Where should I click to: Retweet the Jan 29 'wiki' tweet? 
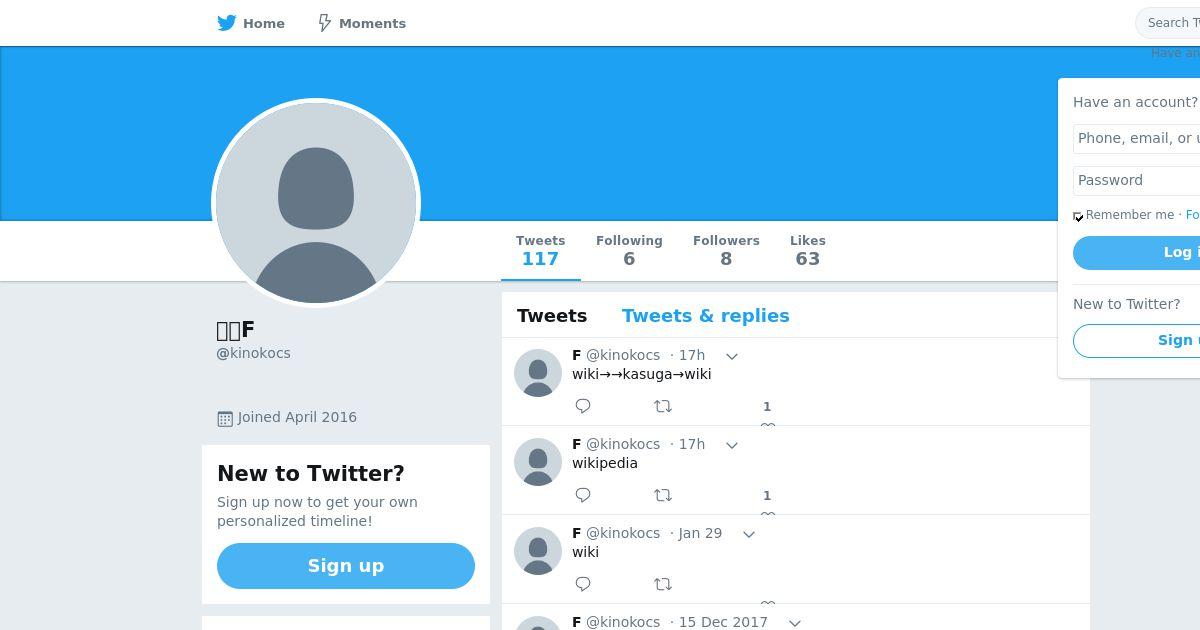[x=662, y=584]
